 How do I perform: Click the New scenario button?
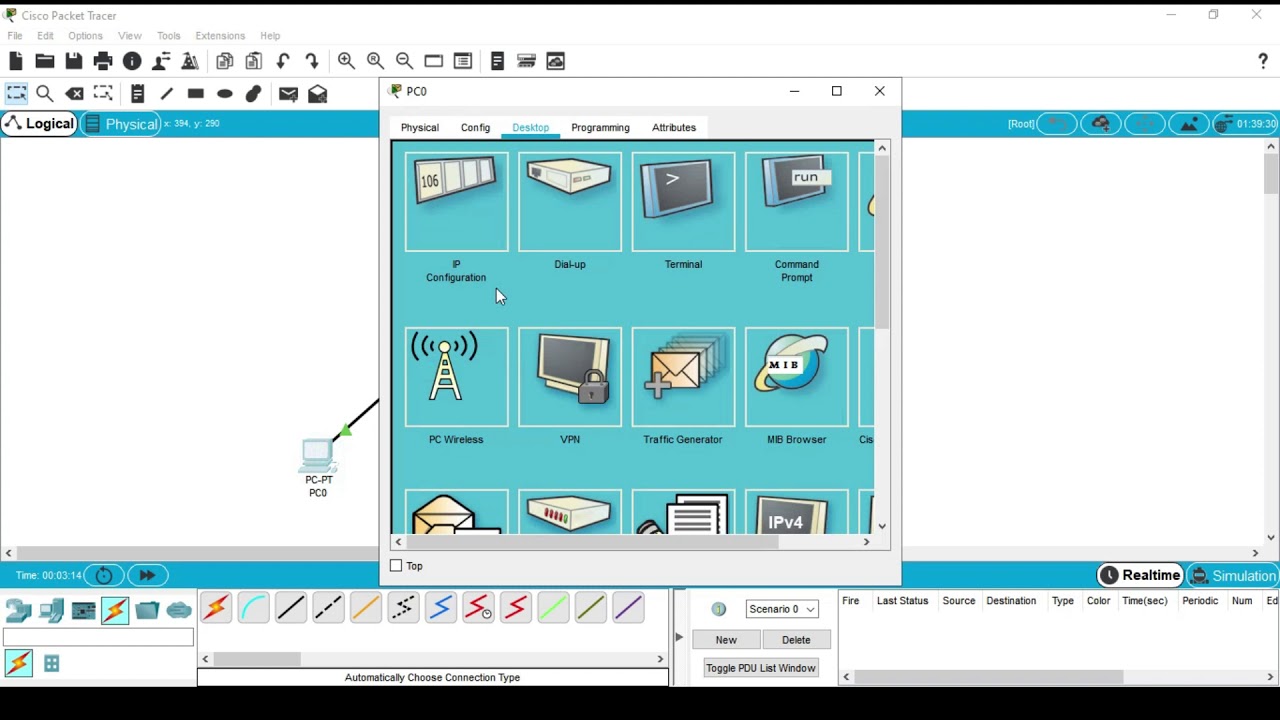tap(726, 640)
